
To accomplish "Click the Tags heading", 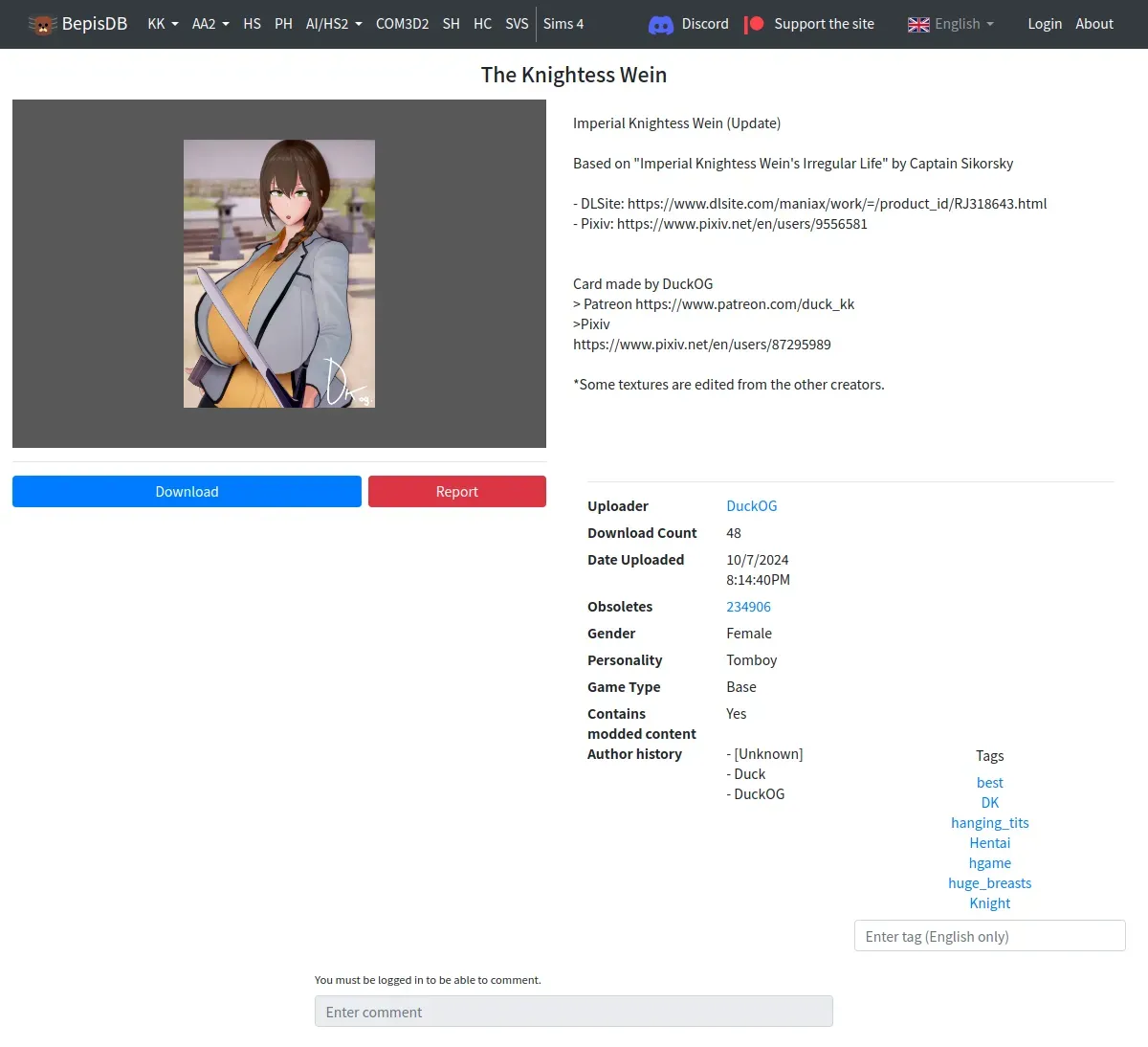I will pyautogui.click(x=990, y=756).
